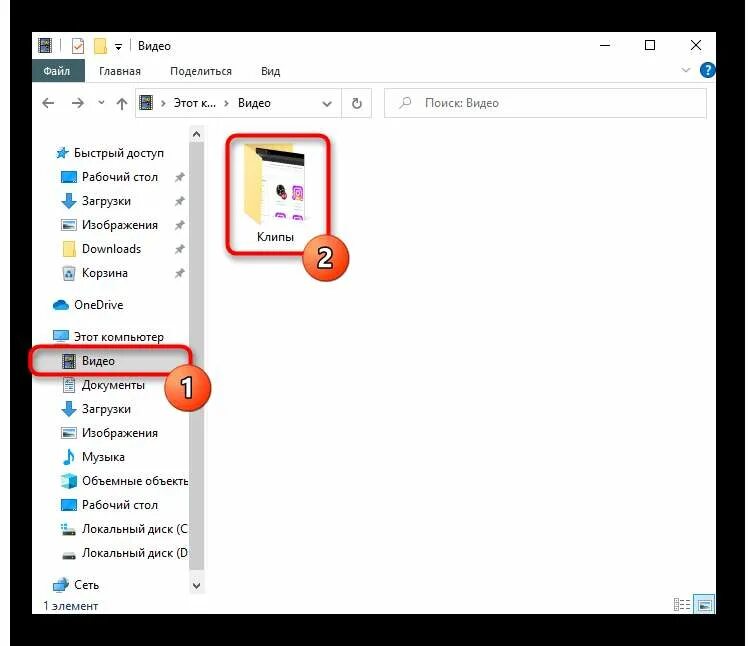This screenshot has height=646, width=748.
Task: Open Локальный диск (C:) drive
Action: point(135,529)
